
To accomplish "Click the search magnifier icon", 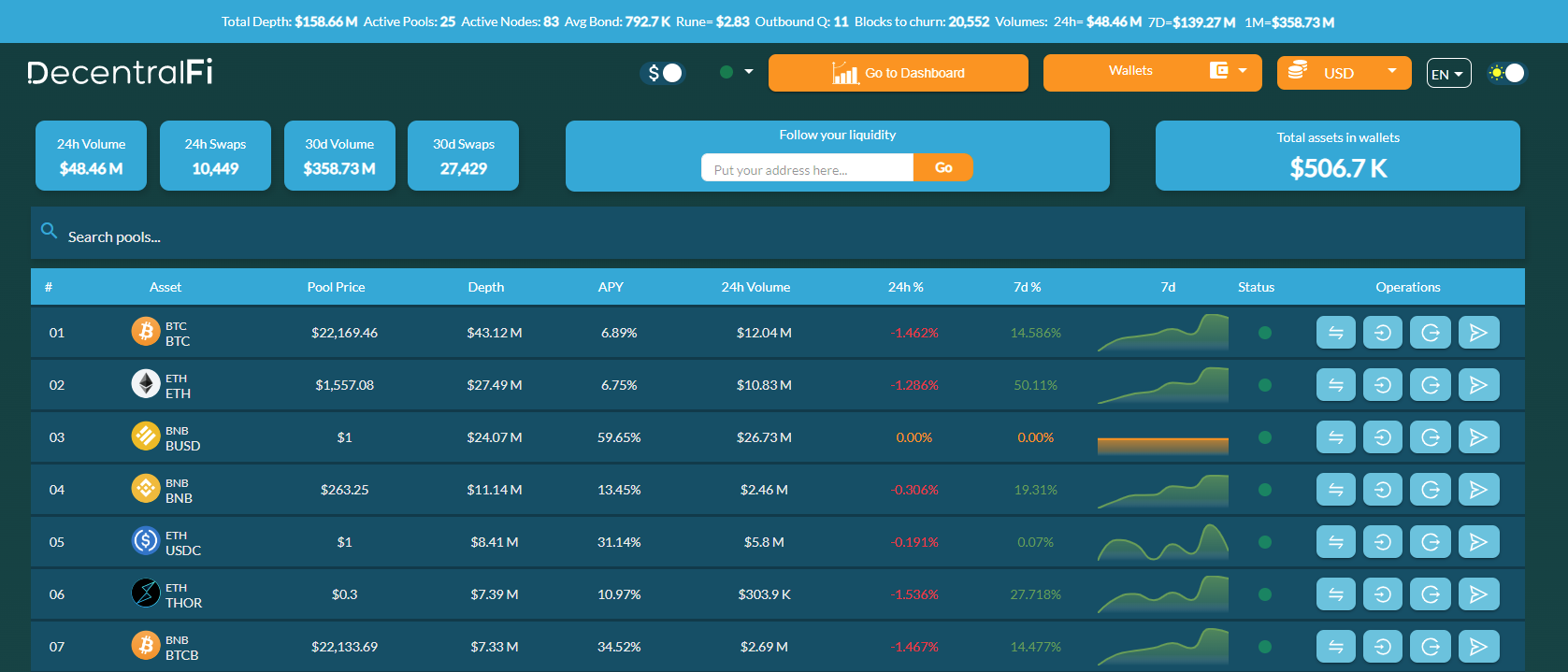I will tap(50, 230).
